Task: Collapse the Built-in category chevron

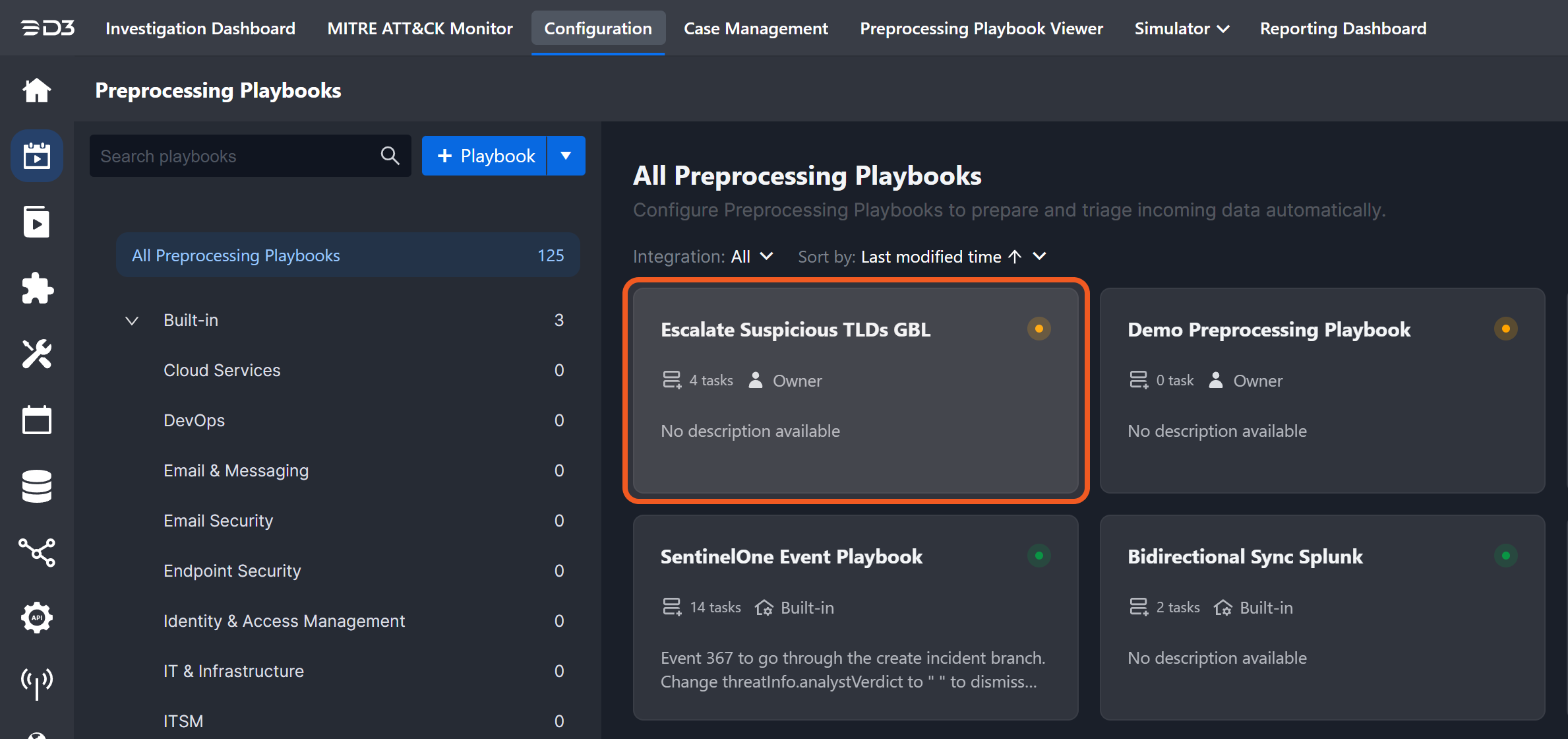Action: coord(132,321)
